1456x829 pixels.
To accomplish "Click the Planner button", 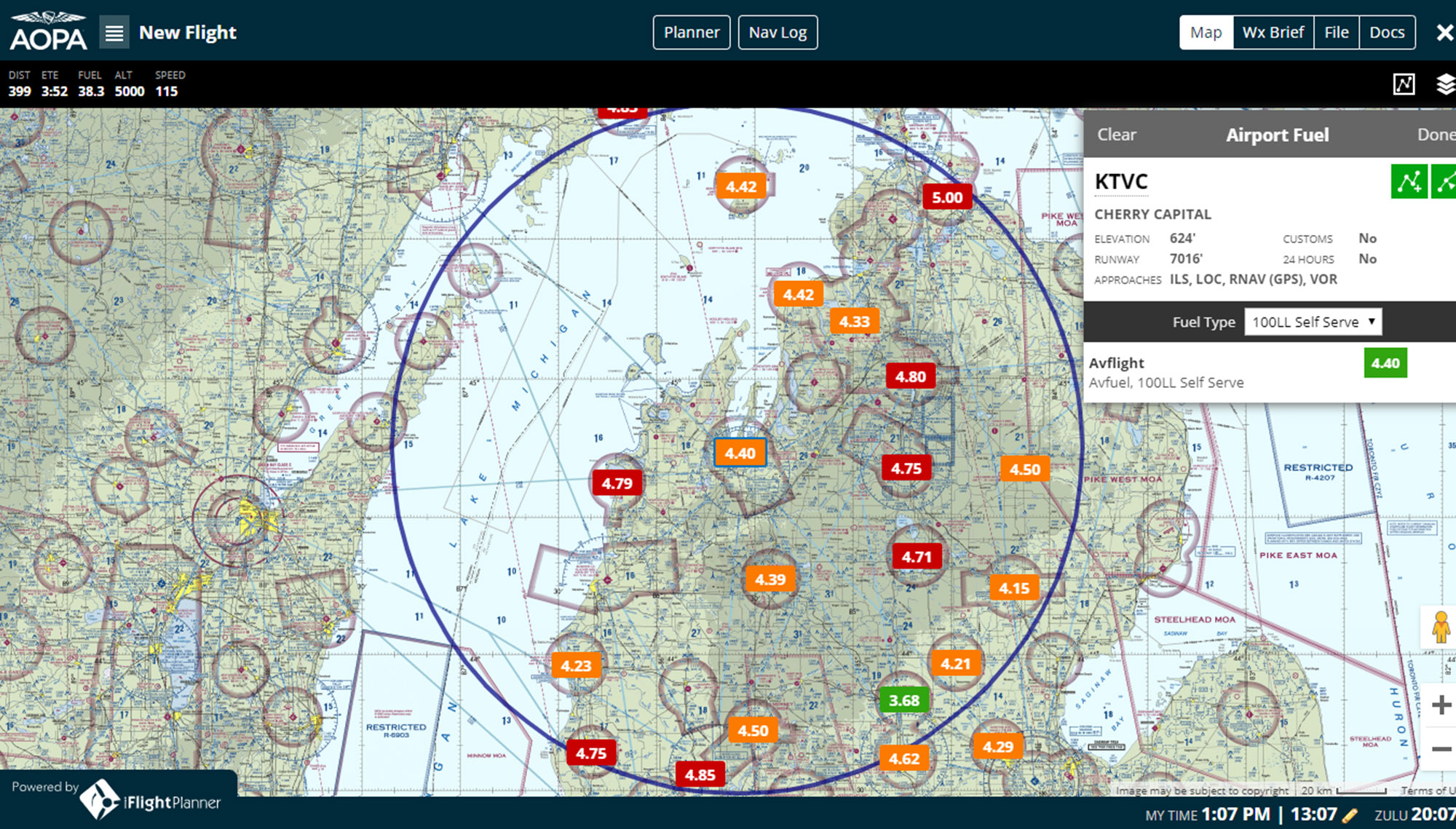I will pyautogui.click(x=691, y=33).
